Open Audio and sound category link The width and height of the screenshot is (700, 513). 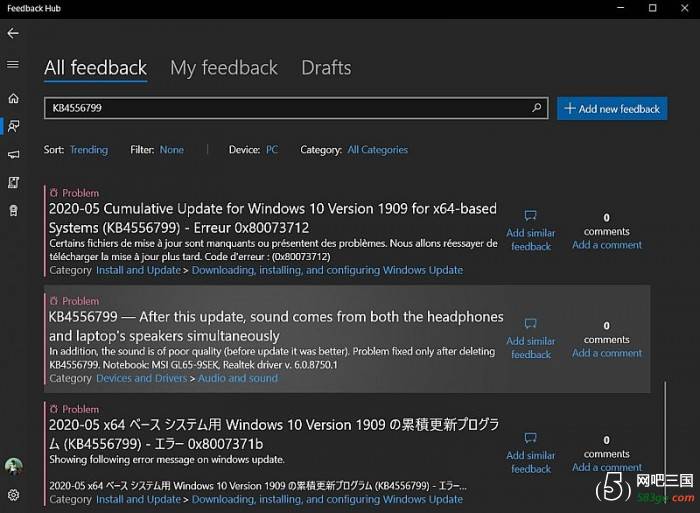tap(238, 378)
